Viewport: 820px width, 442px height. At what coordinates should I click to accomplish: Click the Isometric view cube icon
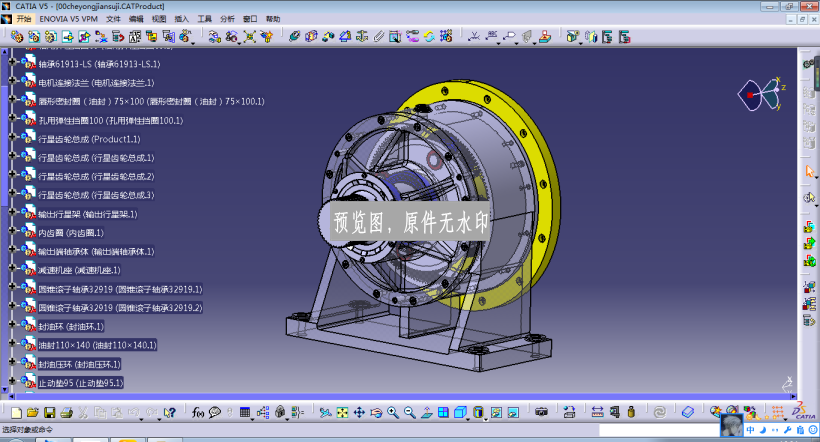tap(460, 413)
